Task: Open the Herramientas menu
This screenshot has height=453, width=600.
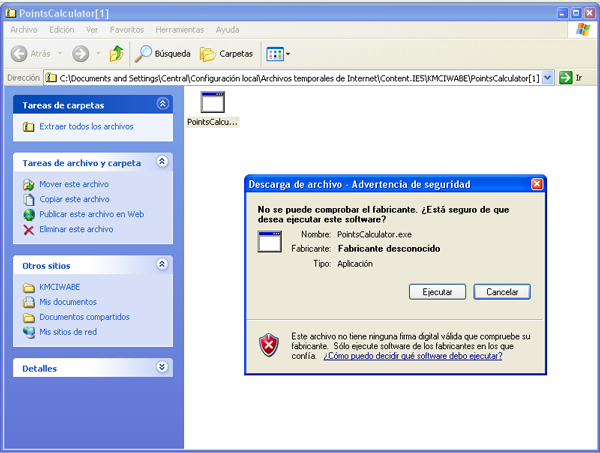Action: (x=179, y=30)
